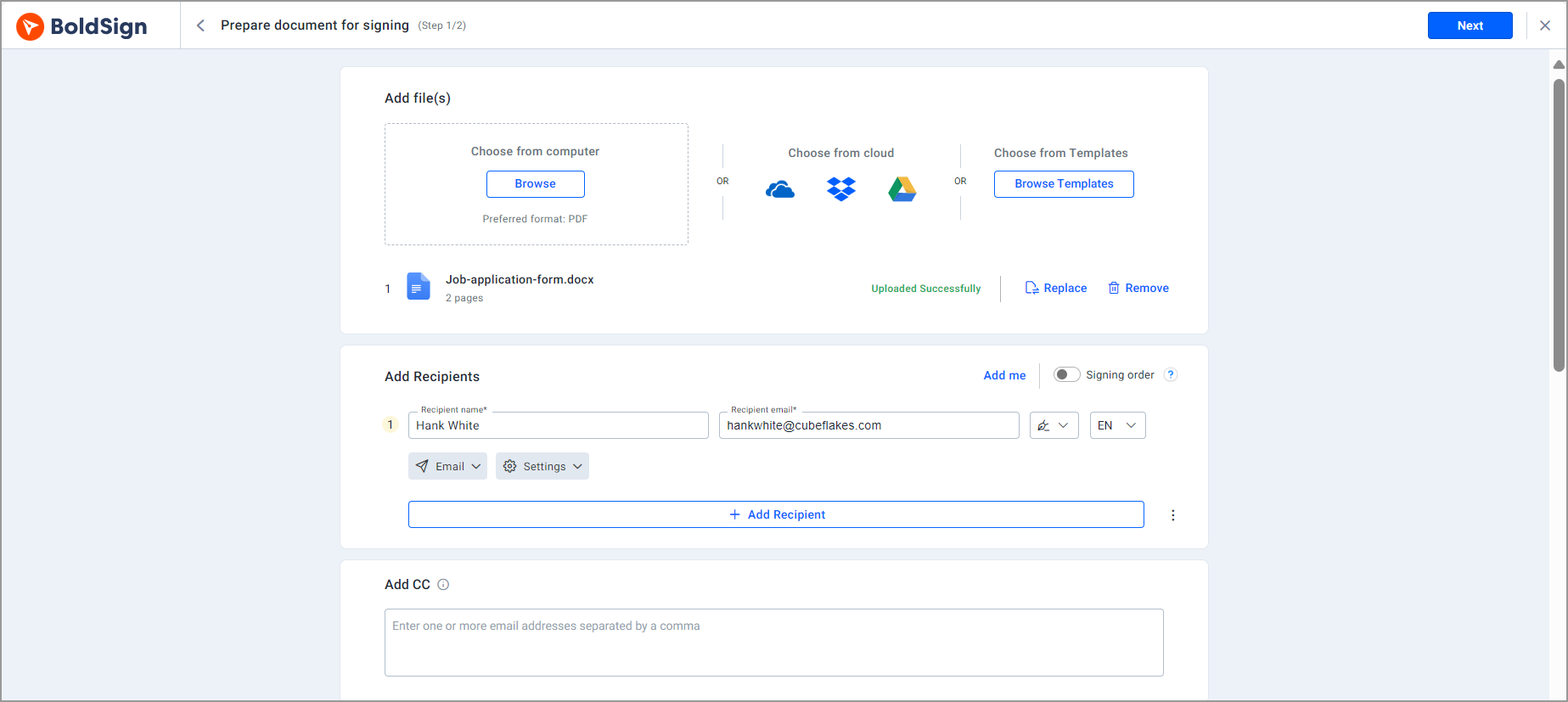Go back using the left chevron arrow
This screenshot has height=702, width=1568.
tap(200, 25)
